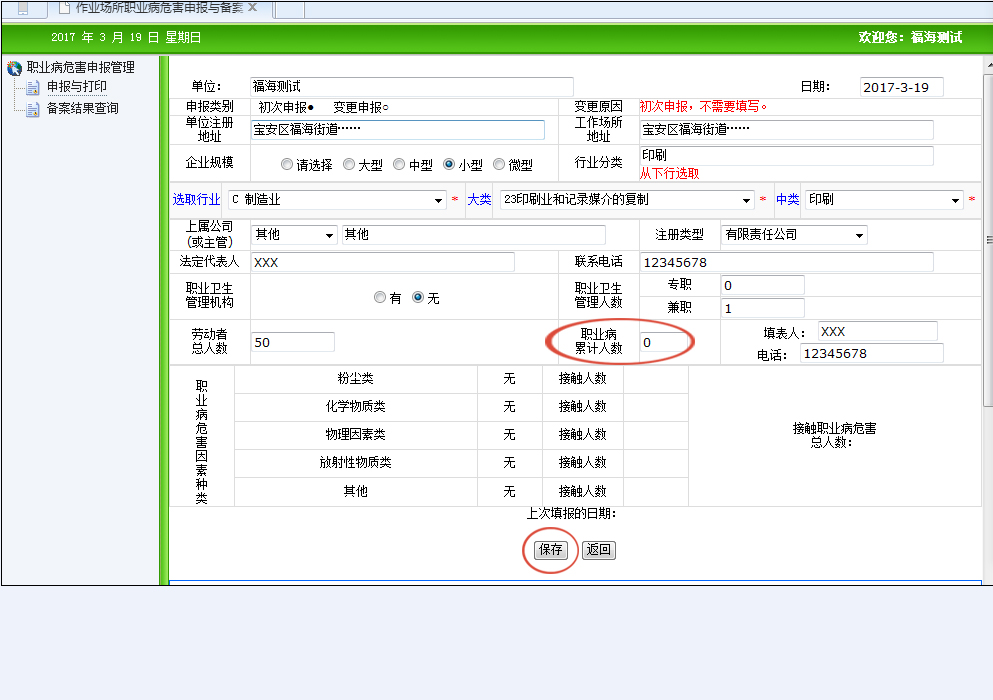Switch to the 作业场所职业病危害申报与备案 tab
The image size is (993, 700).
(x=160, y=8)
